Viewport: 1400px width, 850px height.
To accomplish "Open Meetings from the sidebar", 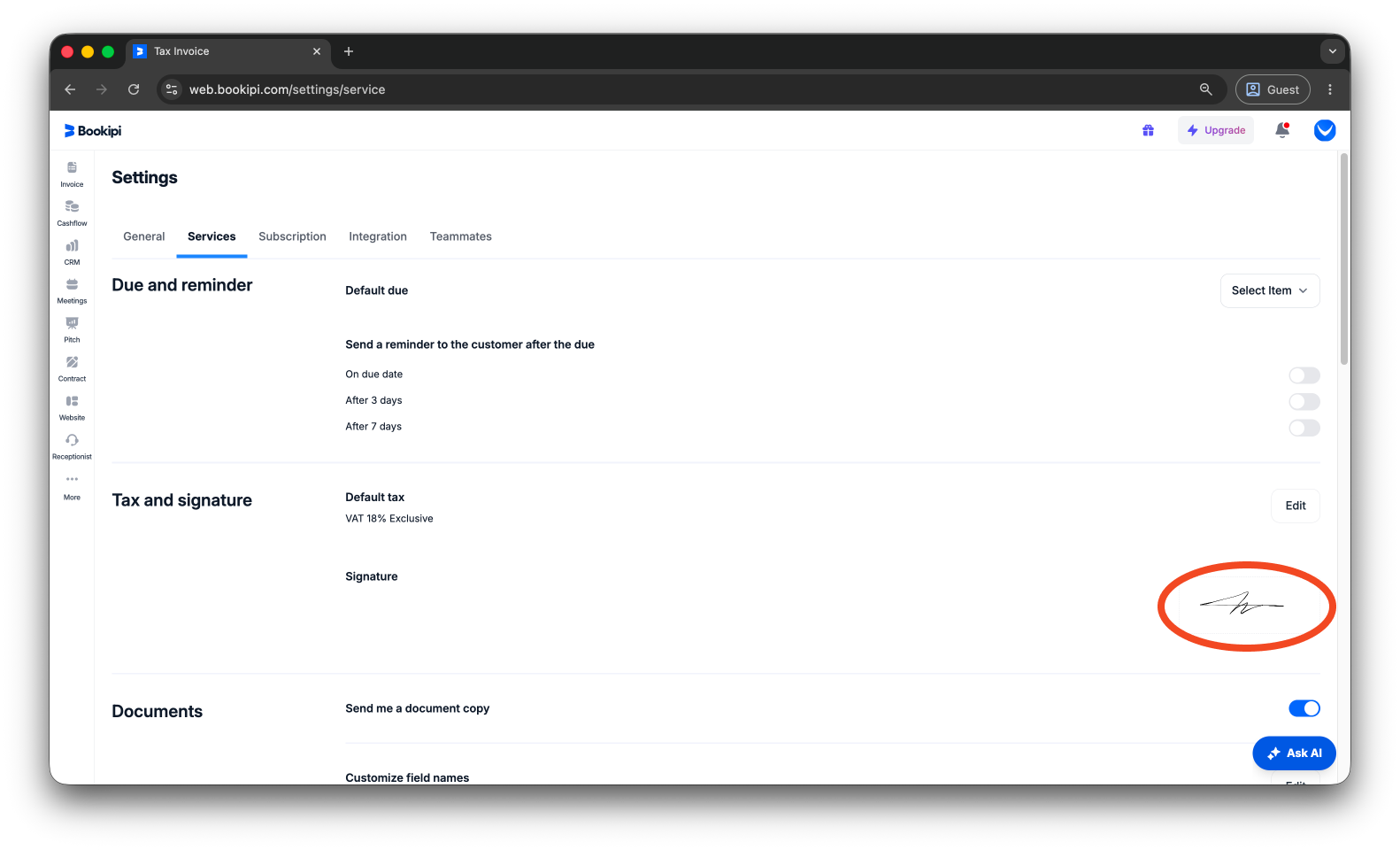I will pyautogui.click(x=72, y=291).
